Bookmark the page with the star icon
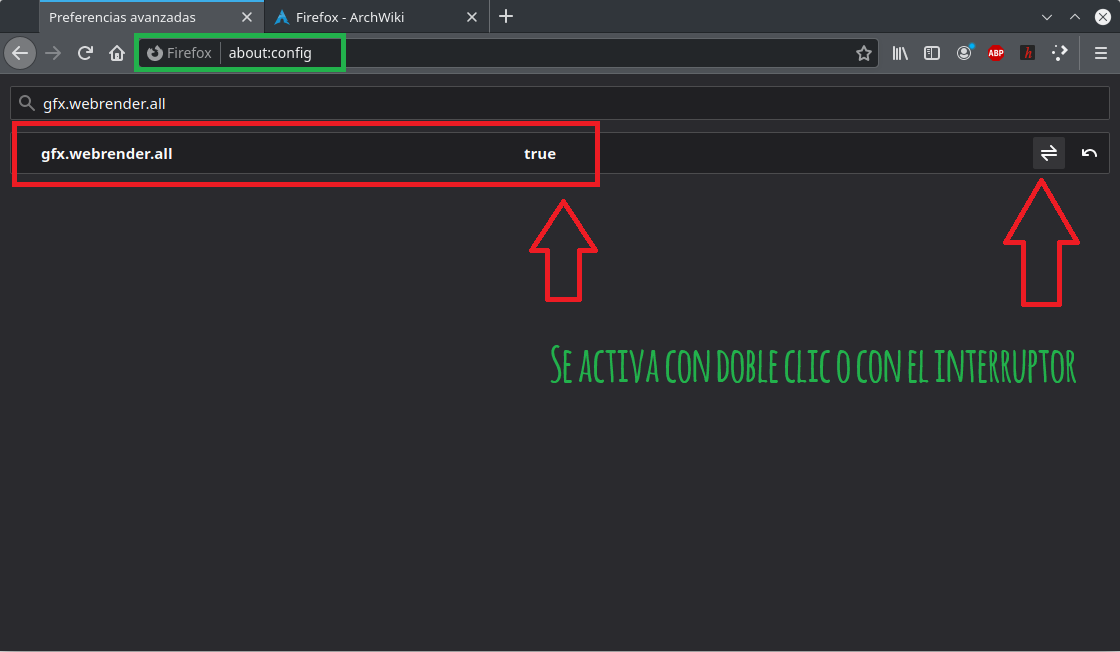This screenshot has width=1120, height=652. [x=864, y=53]
